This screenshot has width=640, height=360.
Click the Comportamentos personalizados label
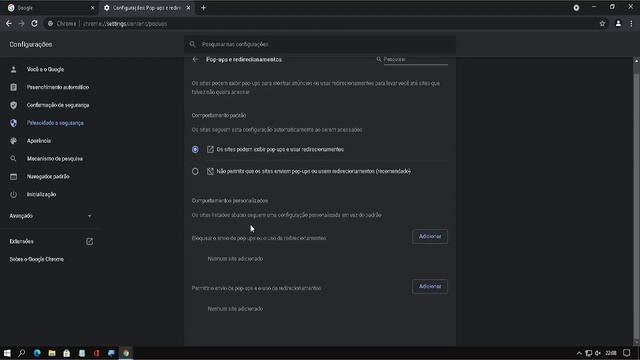point(230,201)
